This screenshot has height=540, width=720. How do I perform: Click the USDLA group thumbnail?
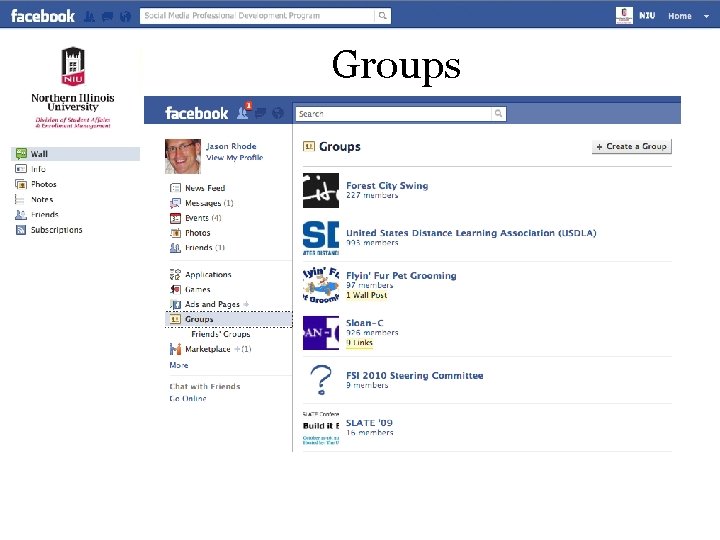[321, 238]
